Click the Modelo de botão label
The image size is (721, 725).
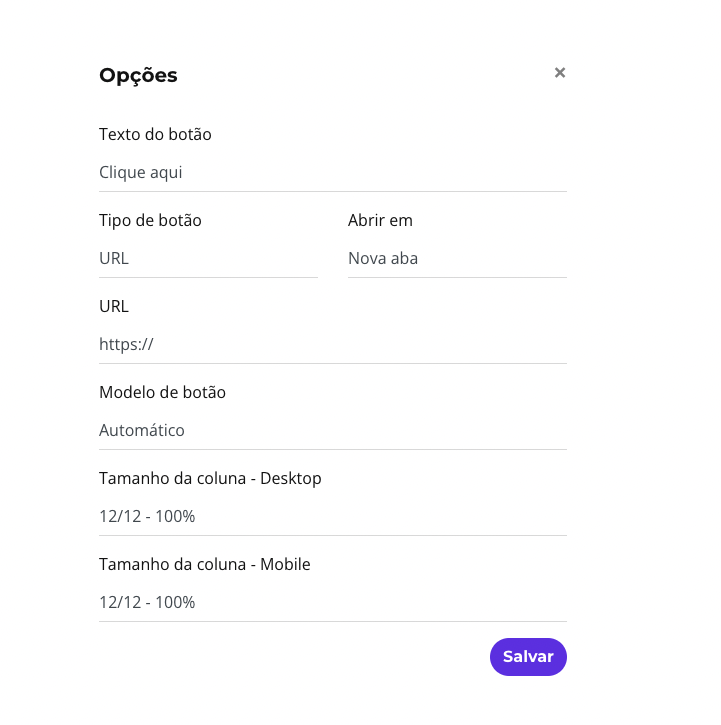click(x=162, y=392)
